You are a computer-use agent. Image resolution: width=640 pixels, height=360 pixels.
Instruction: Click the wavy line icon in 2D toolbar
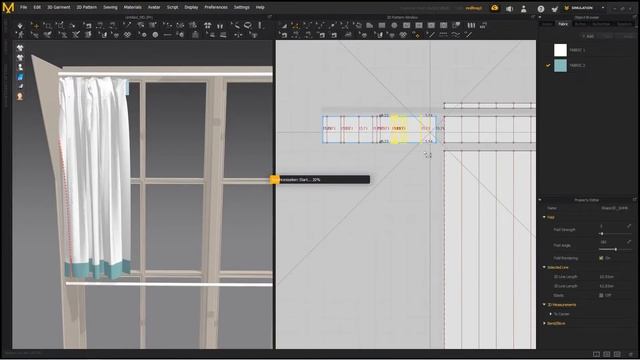456,35
